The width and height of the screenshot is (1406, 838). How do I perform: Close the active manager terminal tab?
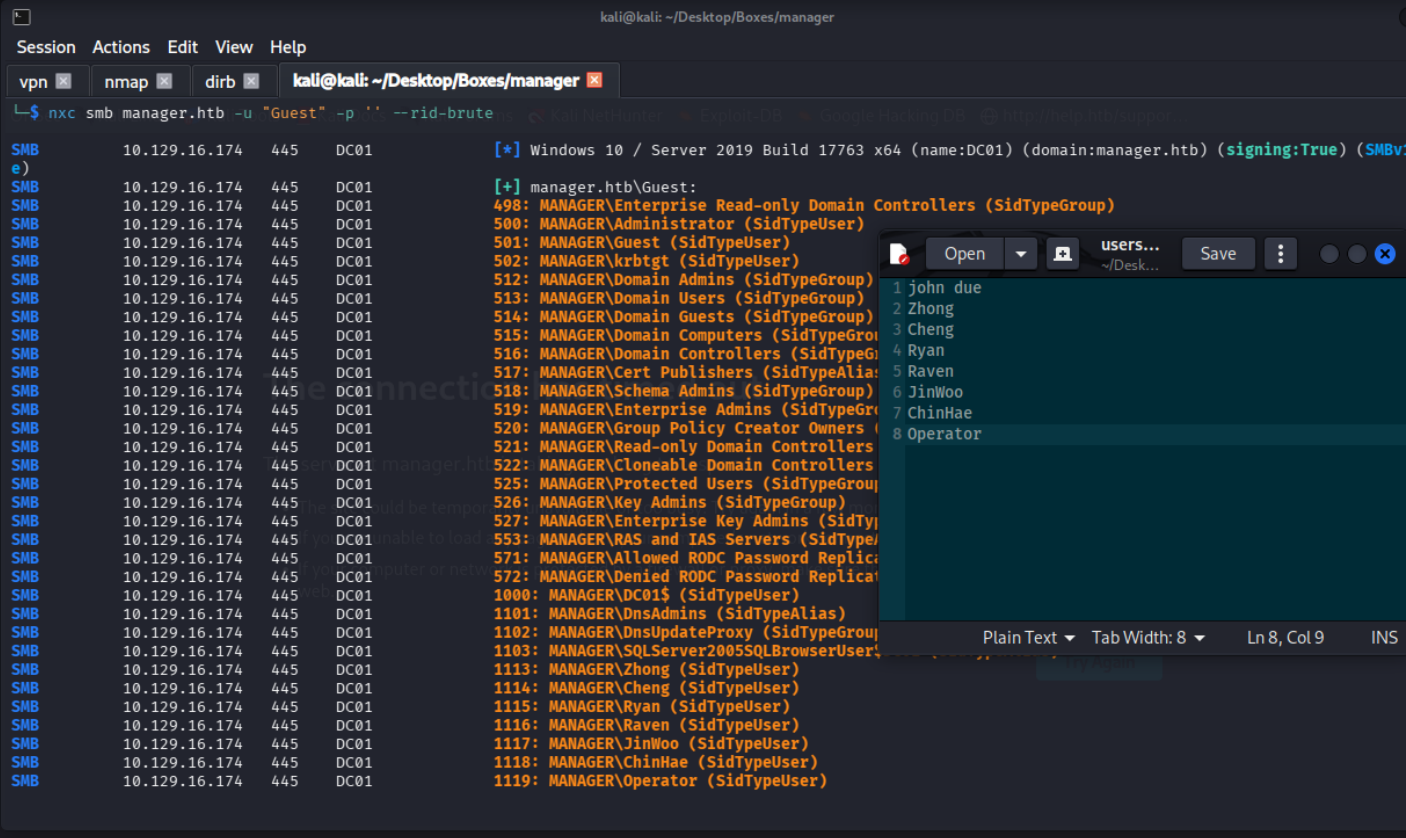pos(594,80)
